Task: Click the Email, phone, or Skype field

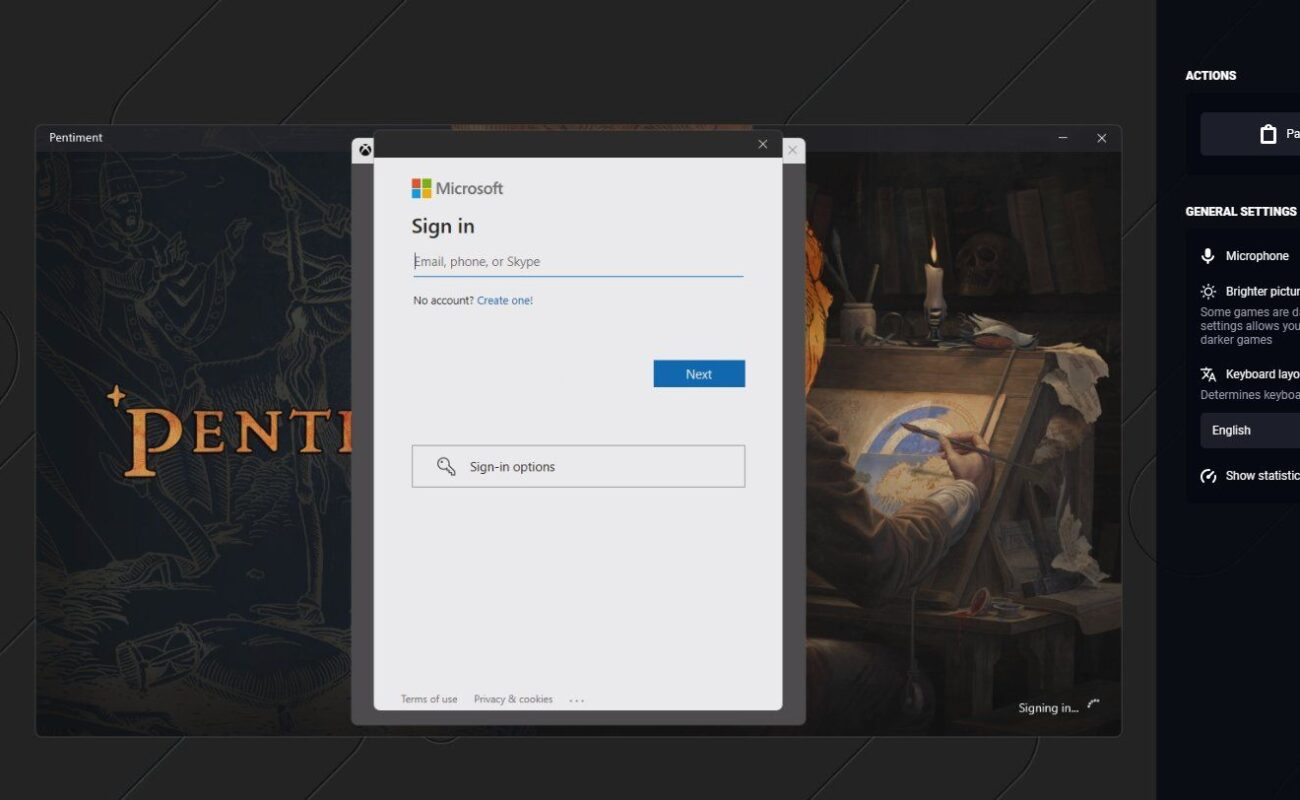Action: (578, 262)
